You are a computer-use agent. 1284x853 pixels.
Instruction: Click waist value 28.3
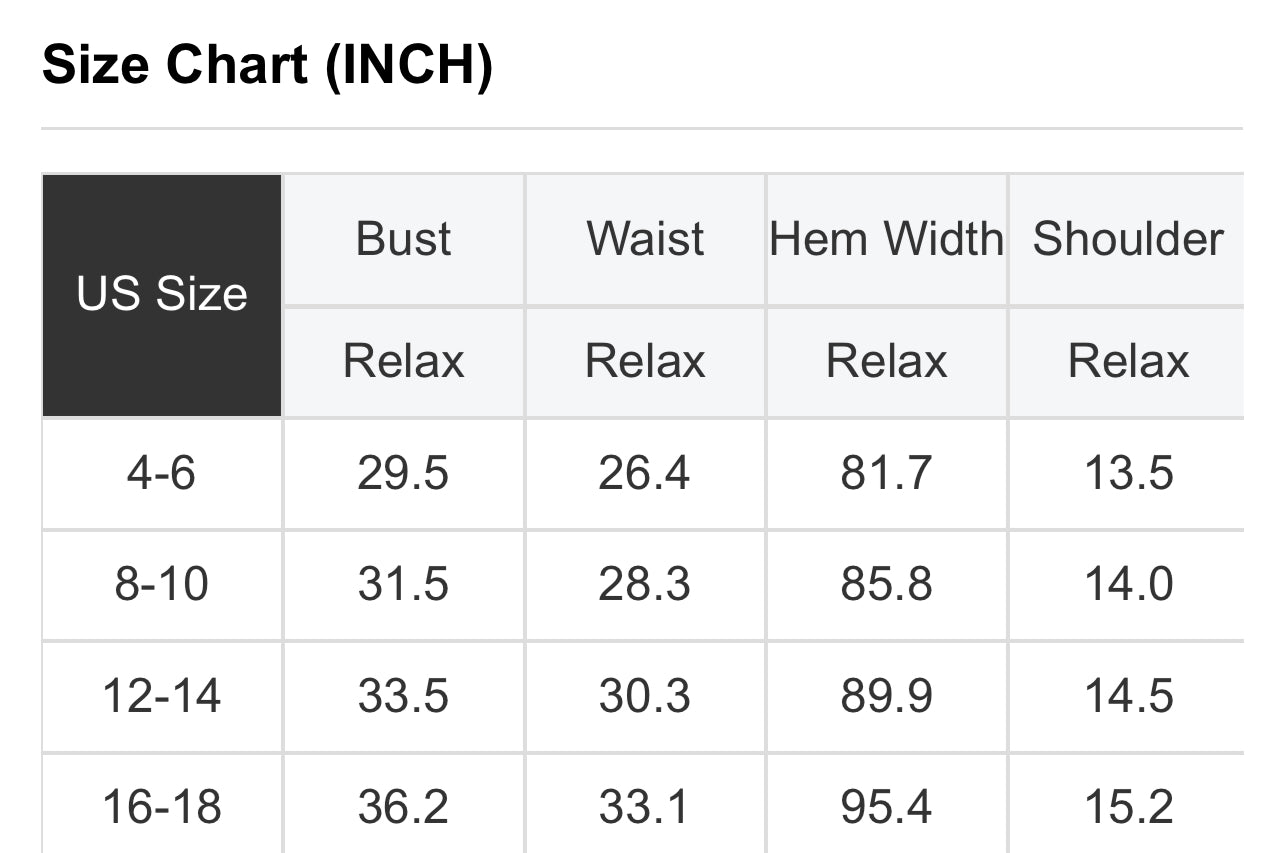[x=645, y=585]
